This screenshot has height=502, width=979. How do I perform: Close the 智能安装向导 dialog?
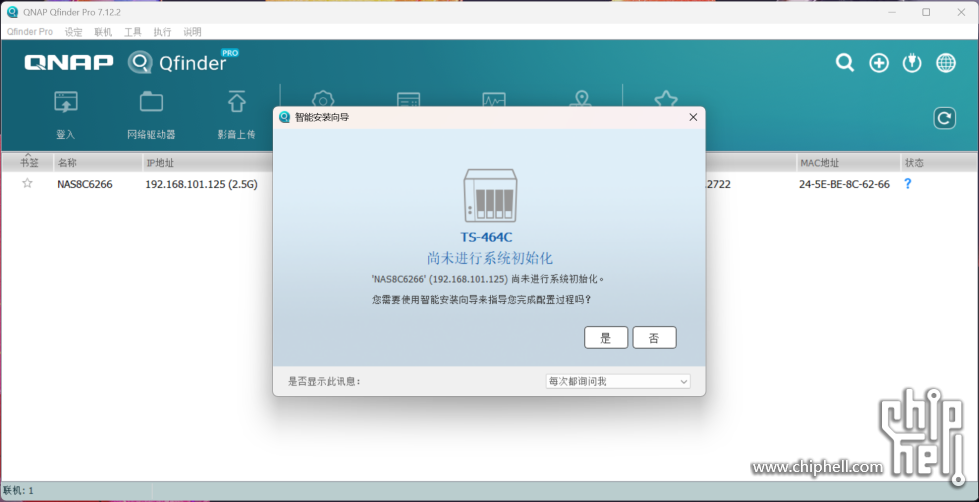(692, 117)
